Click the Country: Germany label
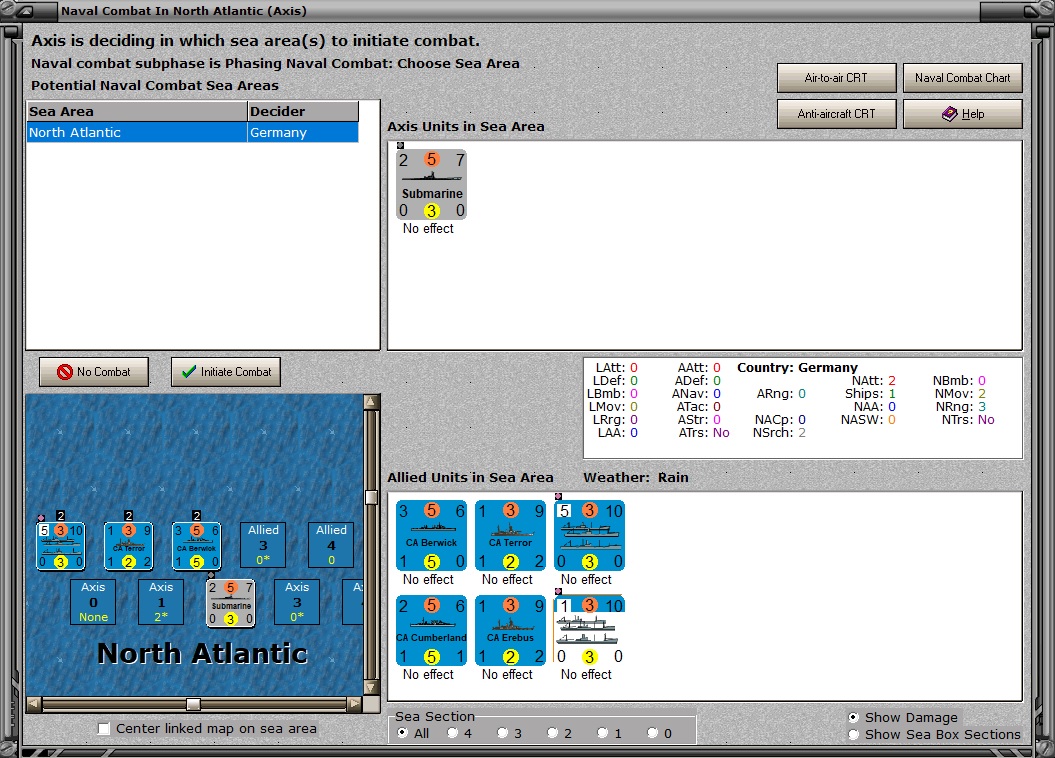 [797, 368]
